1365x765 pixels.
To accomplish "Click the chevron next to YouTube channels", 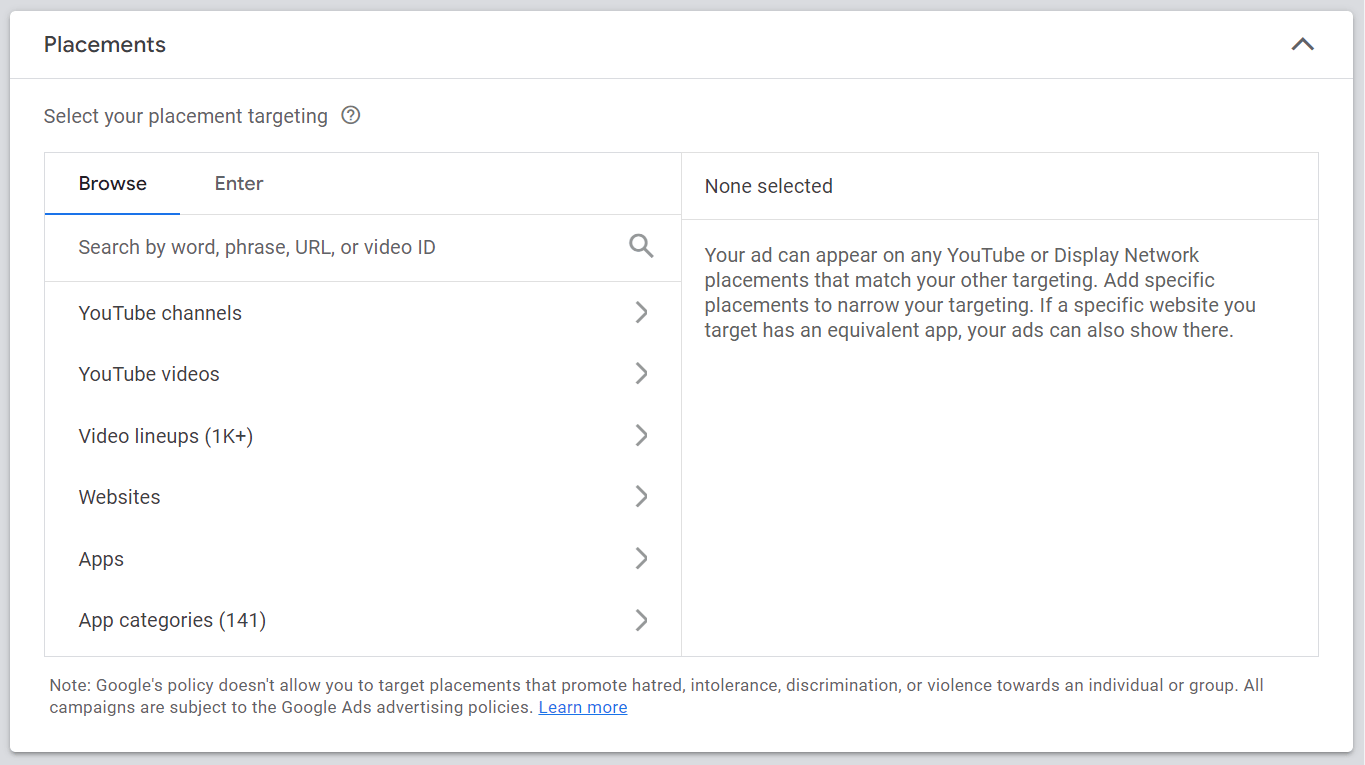I will 641,312.
